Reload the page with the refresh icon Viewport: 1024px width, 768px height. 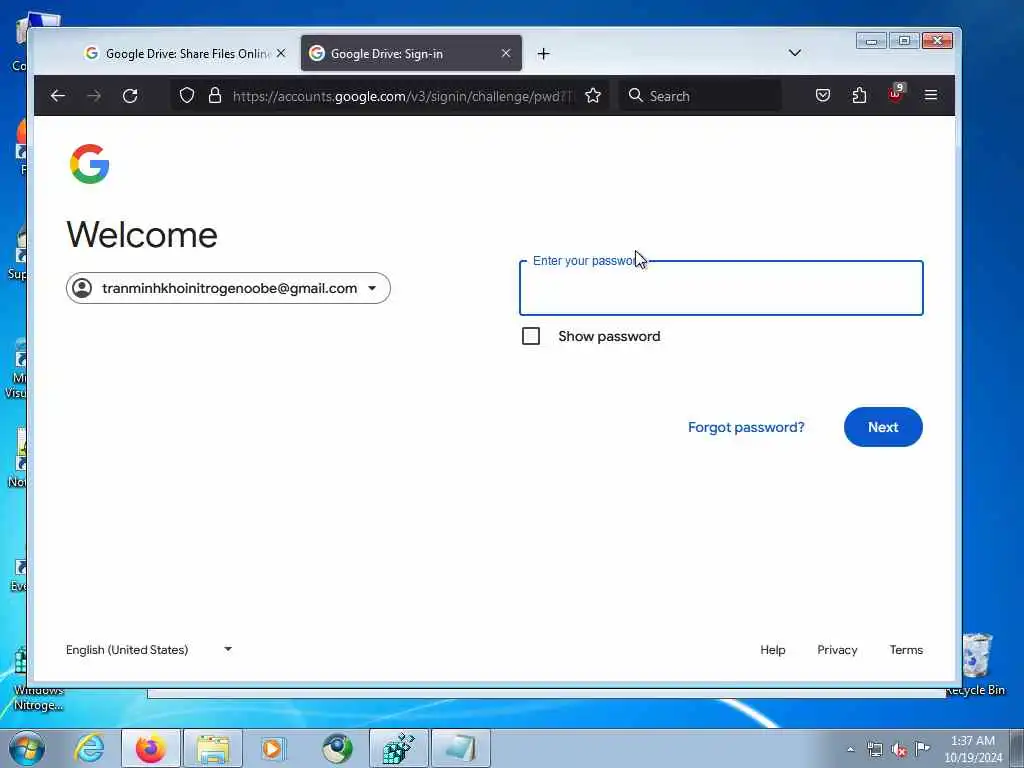pos(130,96)
